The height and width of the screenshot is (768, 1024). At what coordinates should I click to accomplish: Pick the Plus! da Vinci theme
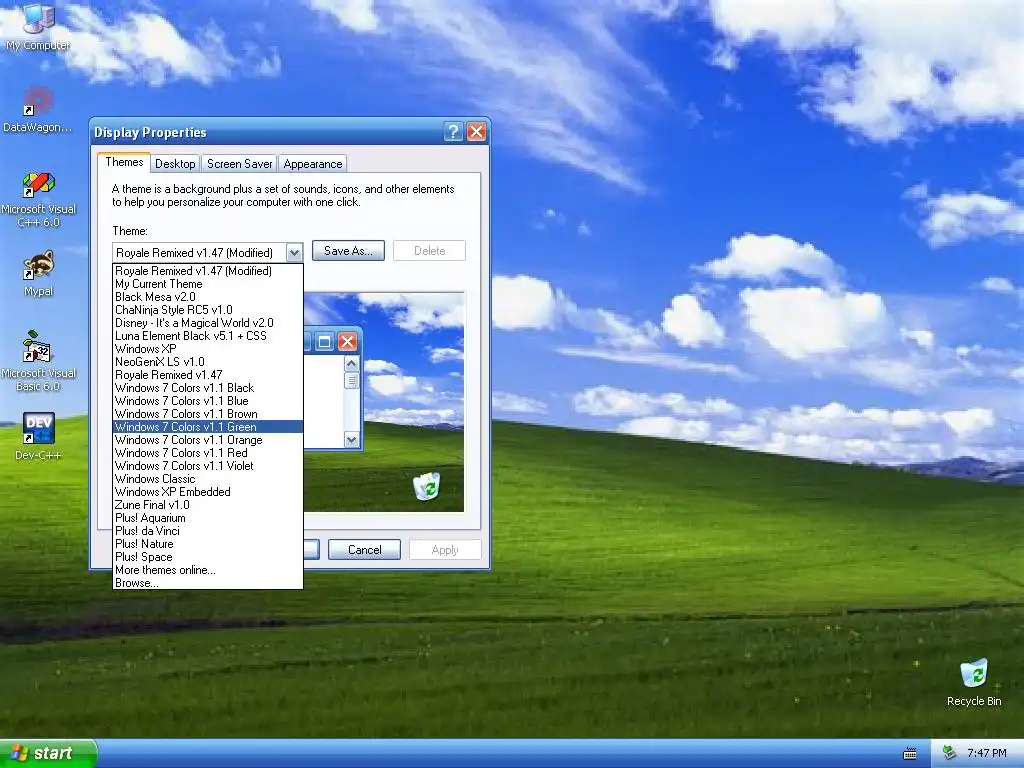point(208,531)
